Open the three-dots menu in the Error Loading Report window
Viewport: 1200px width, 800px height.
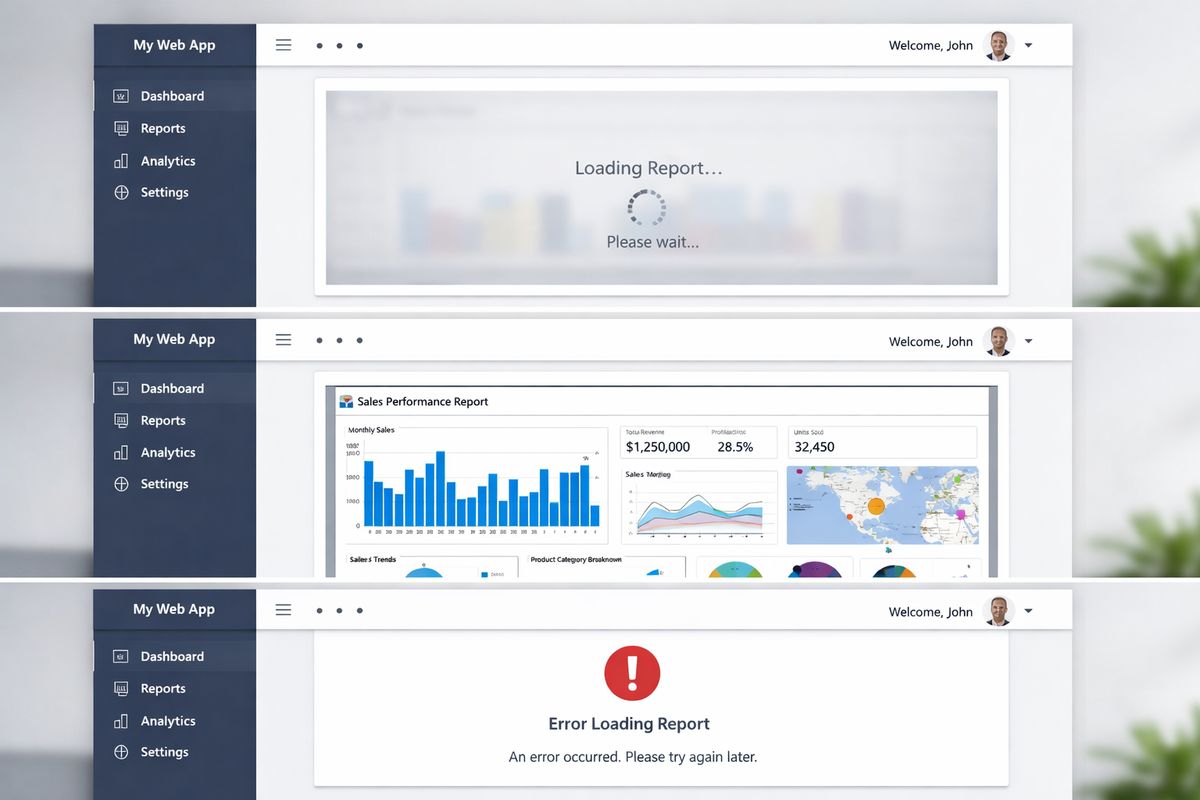pos(339,609)
